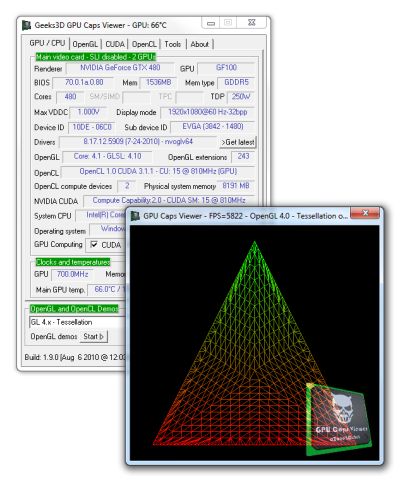Click the GPU field showing GF100

pos(226,68)
